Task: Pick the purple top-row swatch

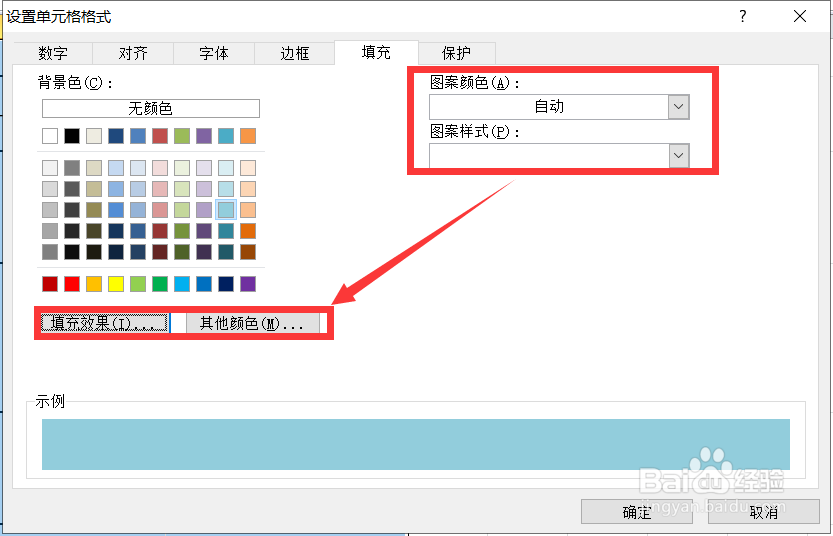Action: pyautogui.click(x=204, y=136)
